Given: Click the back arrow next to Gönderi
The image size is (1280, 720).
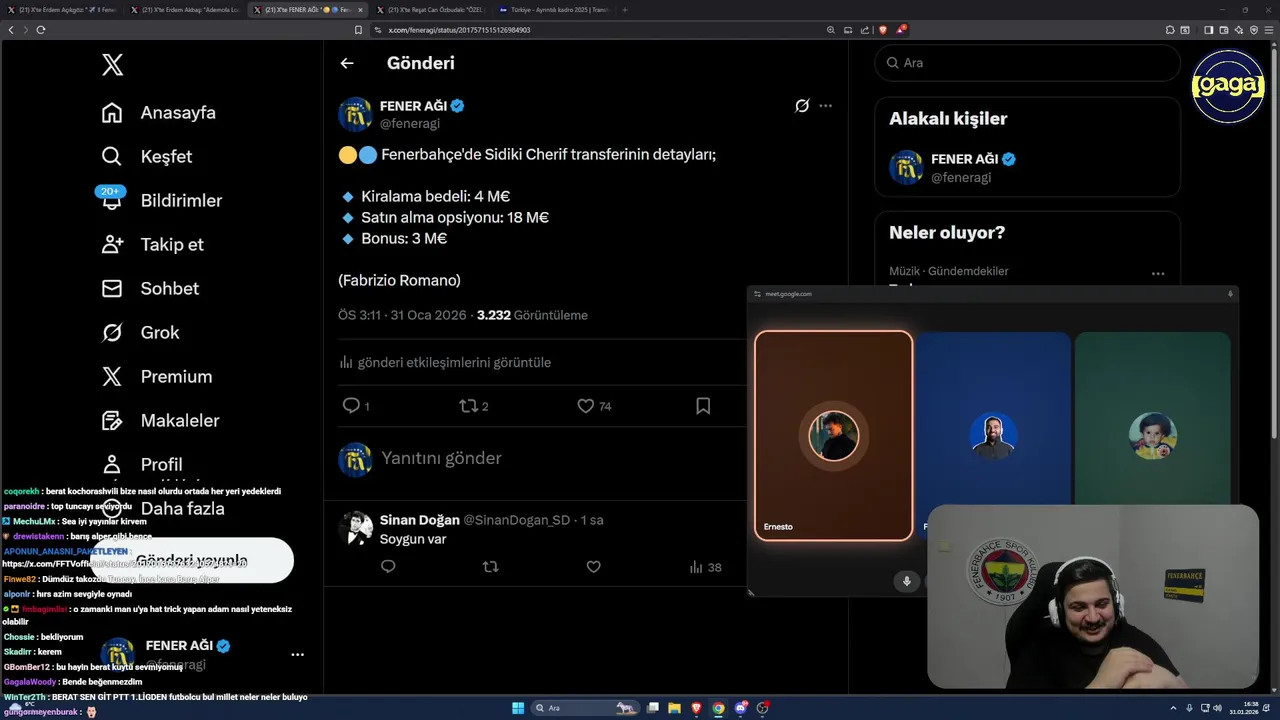Looking at the screenshot, I should [347, 63].
